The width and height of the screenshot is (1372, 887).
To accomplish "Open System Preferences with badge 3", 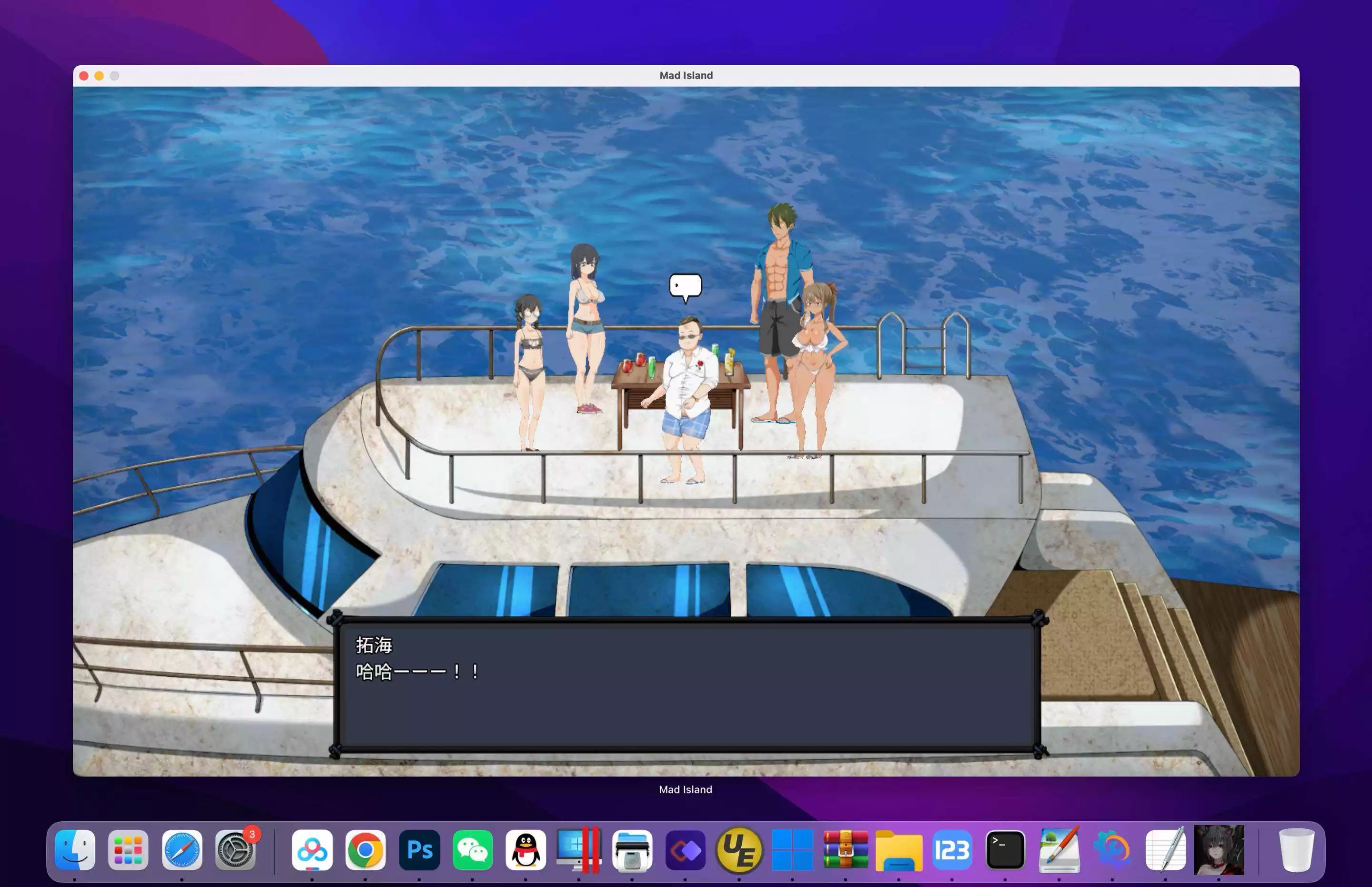I will (236, 850).
